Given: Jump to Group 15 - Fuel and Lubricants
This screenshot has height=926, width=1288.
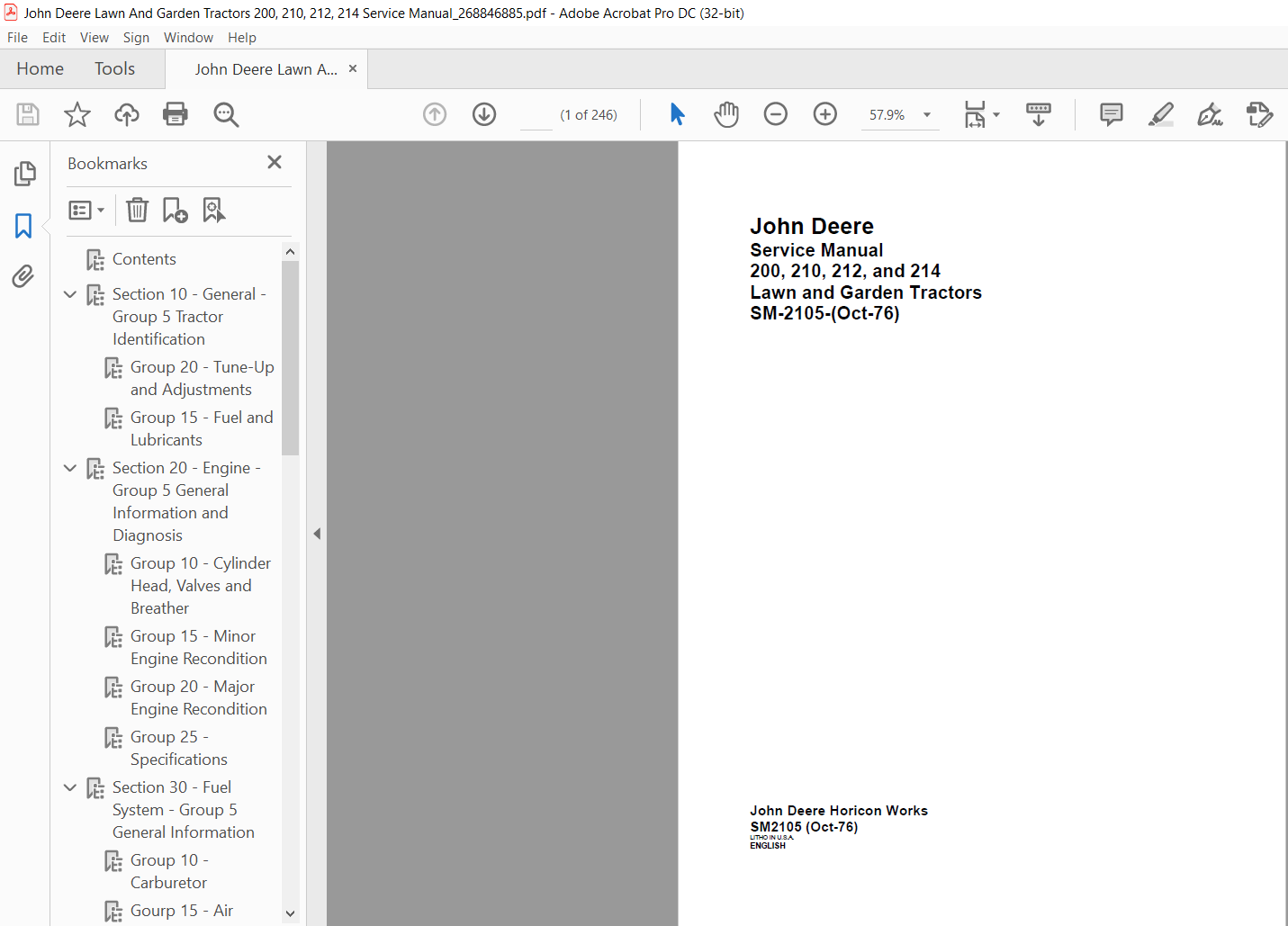Looking at the screenshot, I should pos(202,428).
